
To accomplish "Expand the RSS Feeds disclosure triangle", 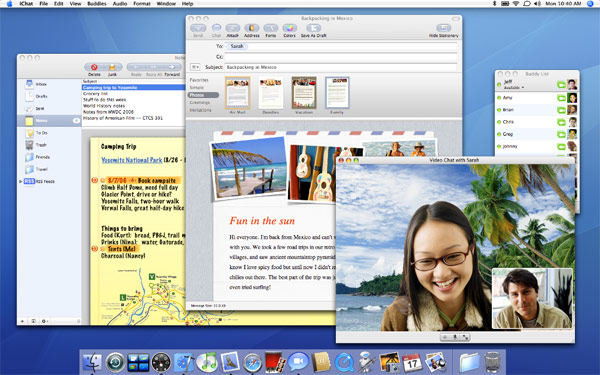I will click(x=21, y=181).
